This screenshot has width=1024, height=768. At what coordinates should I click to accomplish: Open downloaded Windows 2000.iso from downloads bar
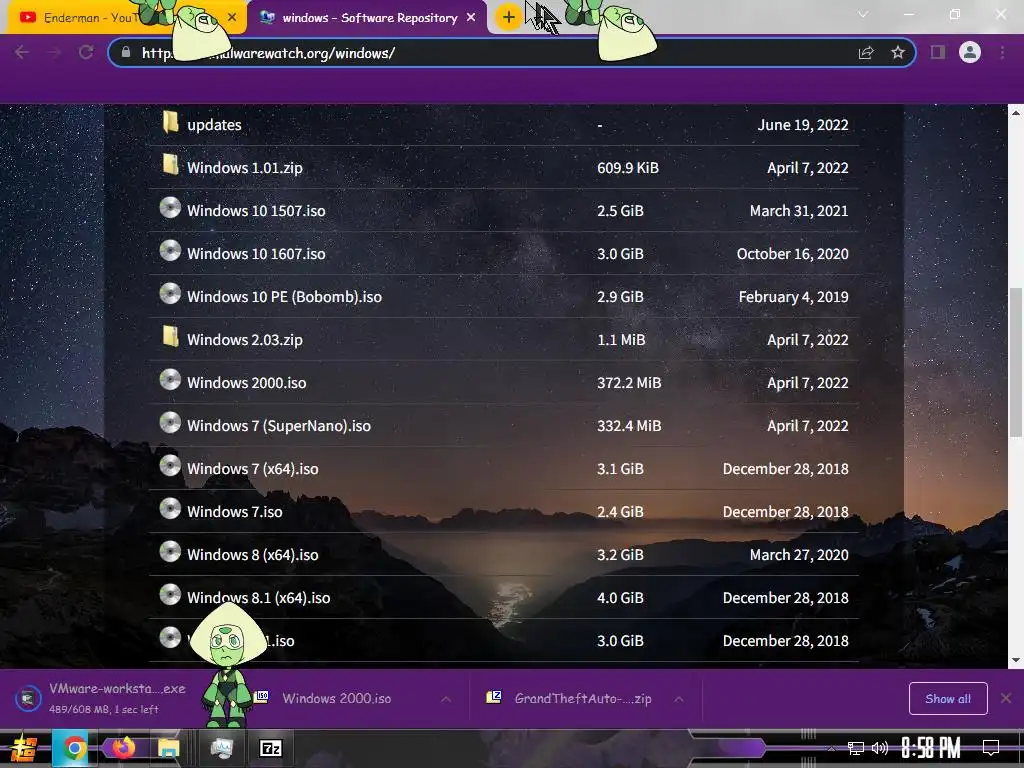click(336, 699)
